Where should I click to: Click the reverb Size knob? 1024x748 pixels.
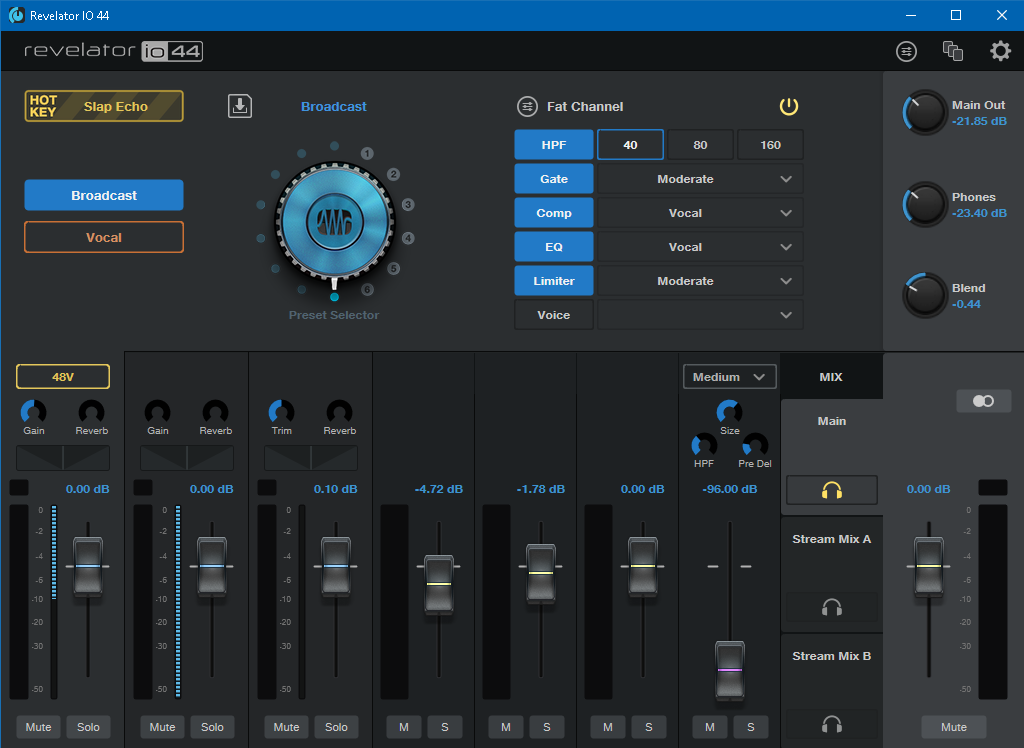tap(729, 412)
